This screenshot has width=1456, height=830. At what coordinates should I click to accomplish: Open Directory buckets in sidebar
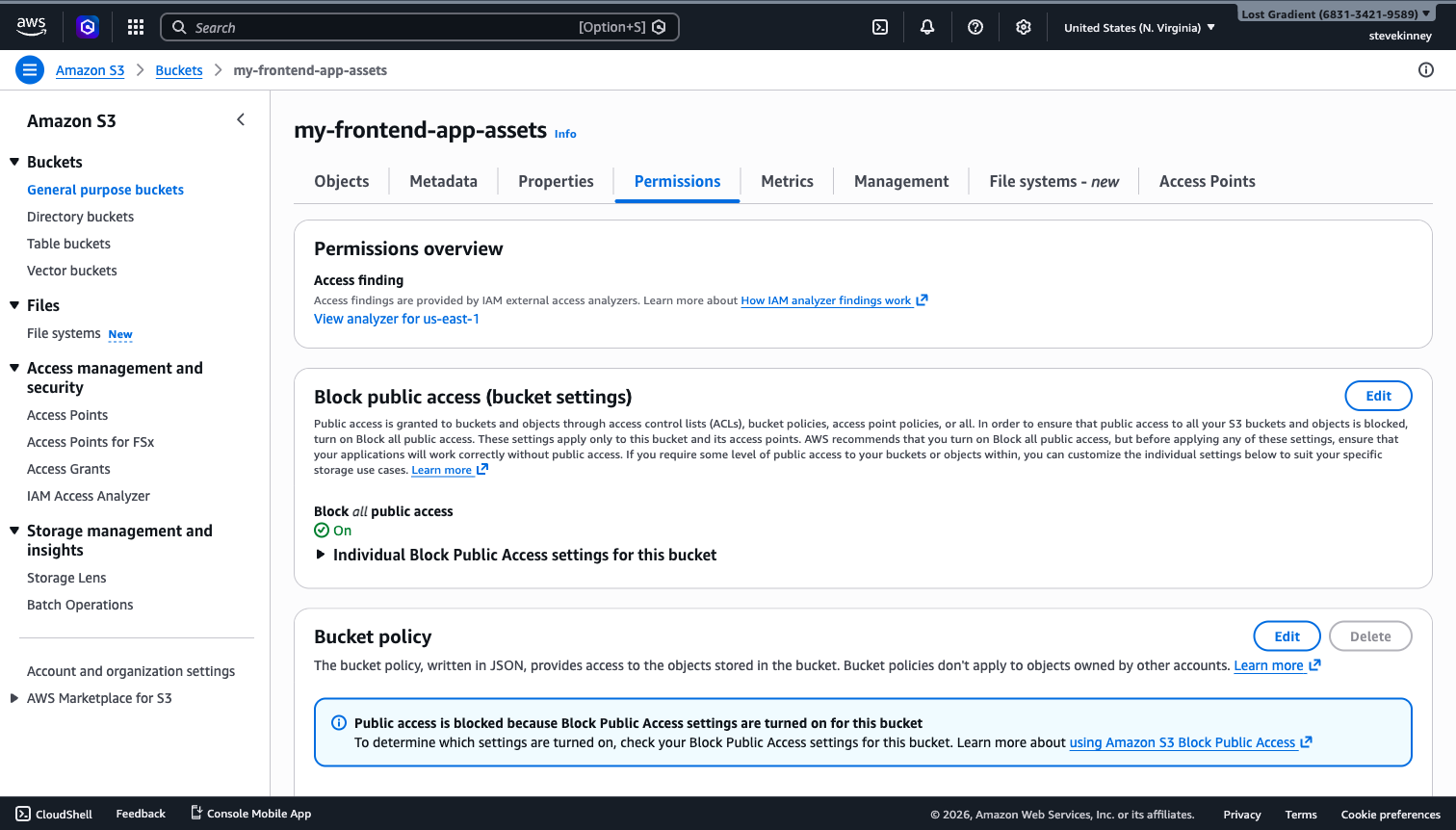(x=80, y=217)
